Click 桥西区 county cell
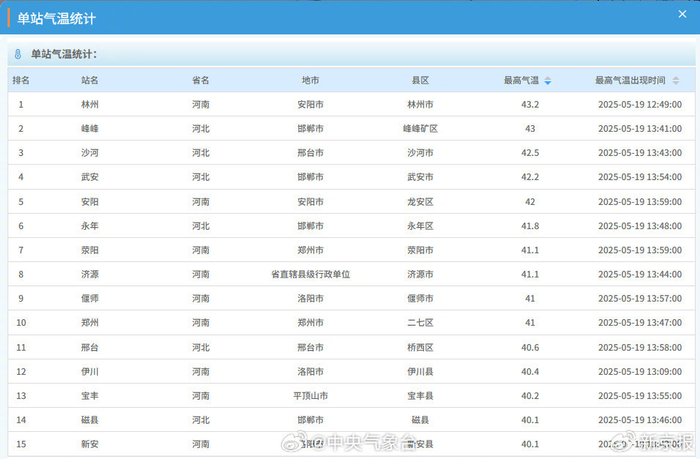Viewport: 700px width, 459px height. pyautogui.click(x=421, y=347)
